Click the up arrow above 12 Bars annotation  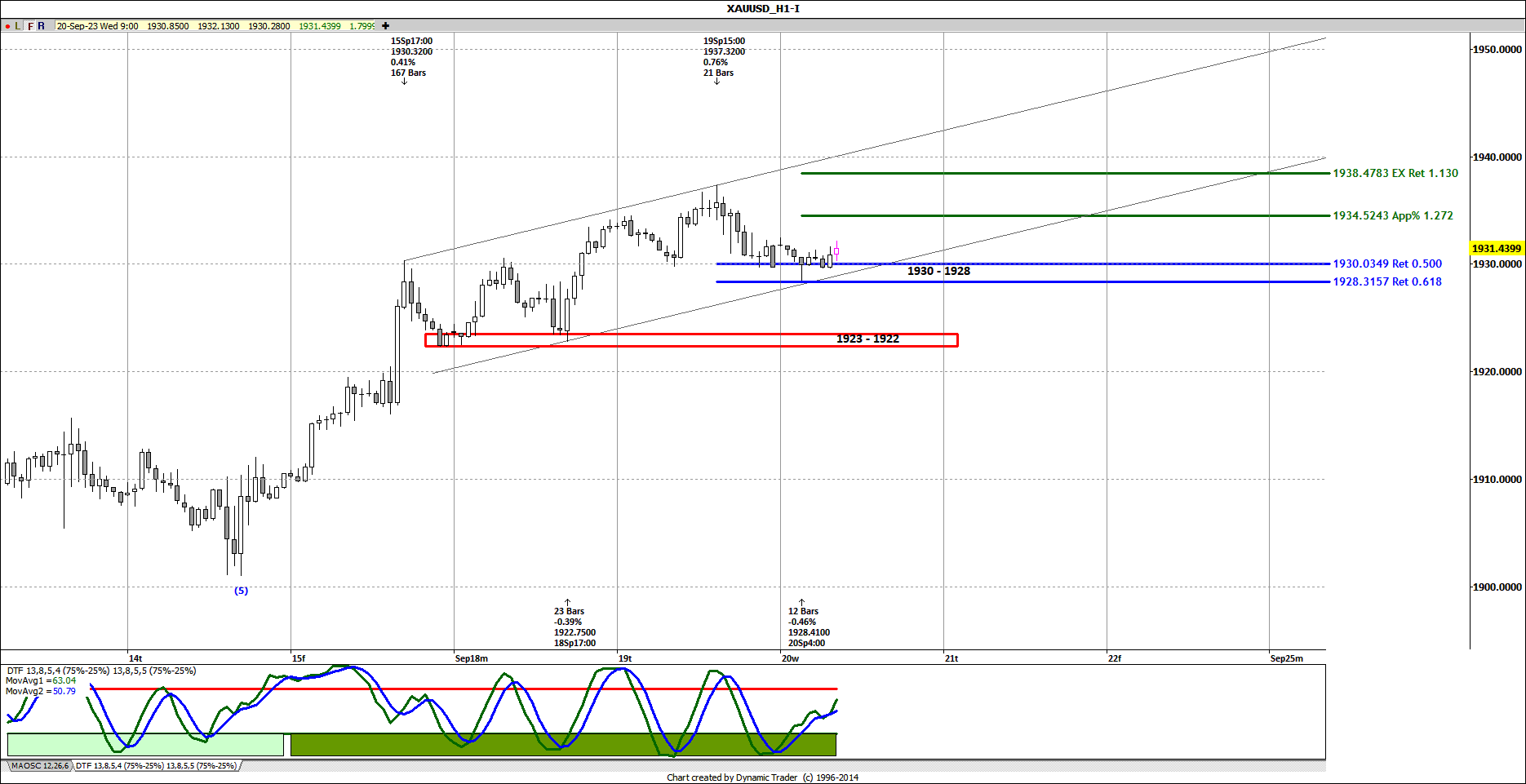(x=803, y=600)
